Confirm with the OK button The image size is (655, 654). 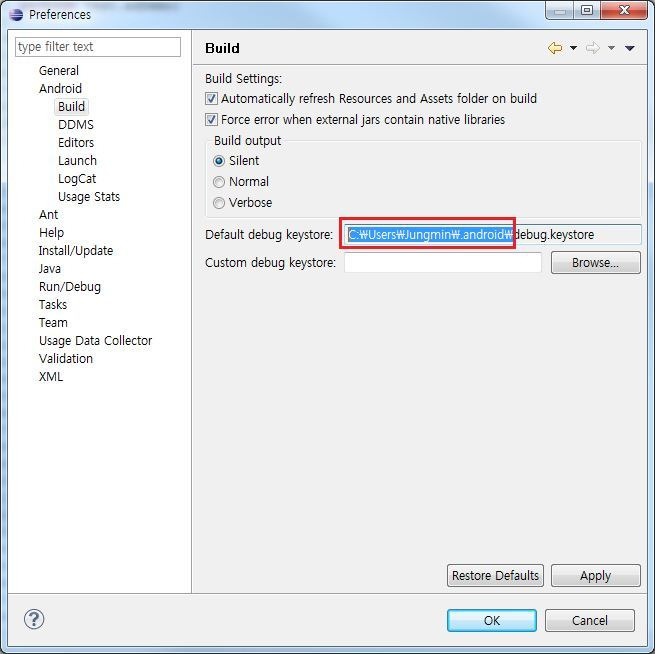pyautogui.click(x=492, y=620)
